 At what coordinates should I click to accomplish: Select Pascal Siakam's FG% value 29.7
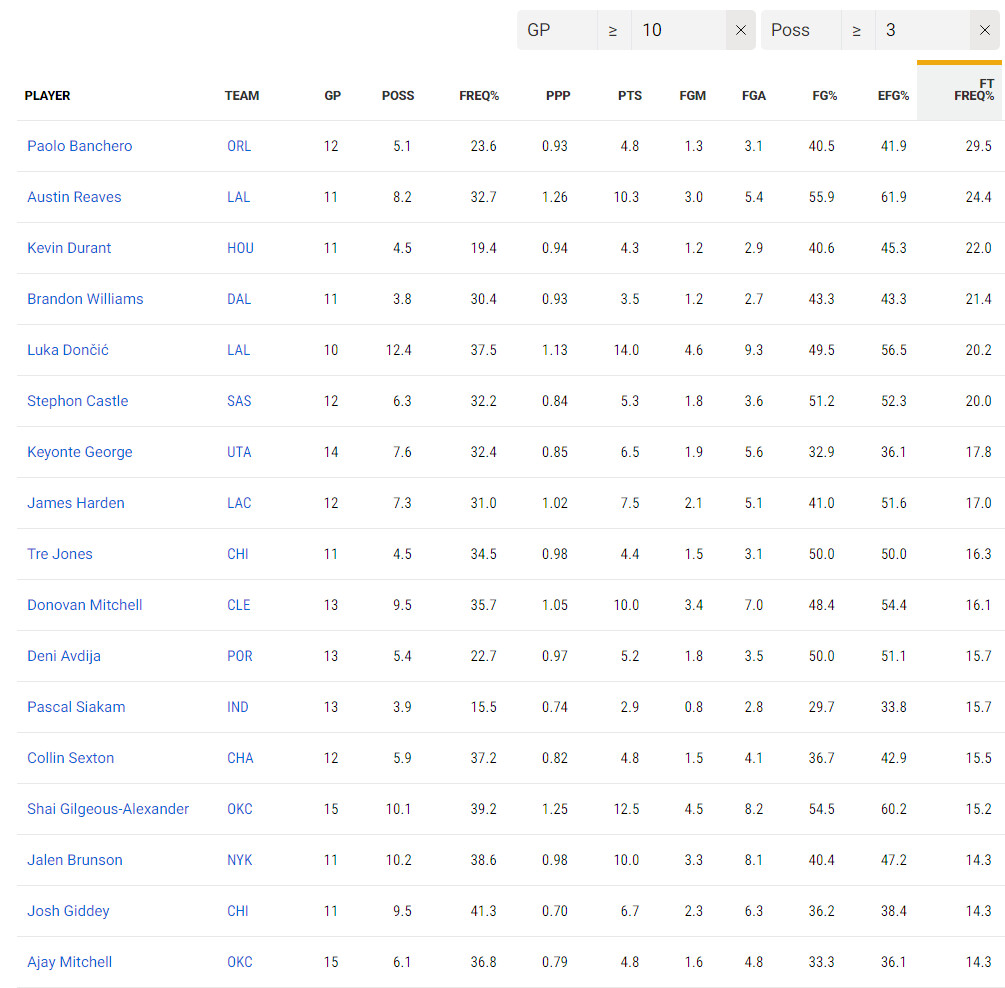click(x=821, y=707)
